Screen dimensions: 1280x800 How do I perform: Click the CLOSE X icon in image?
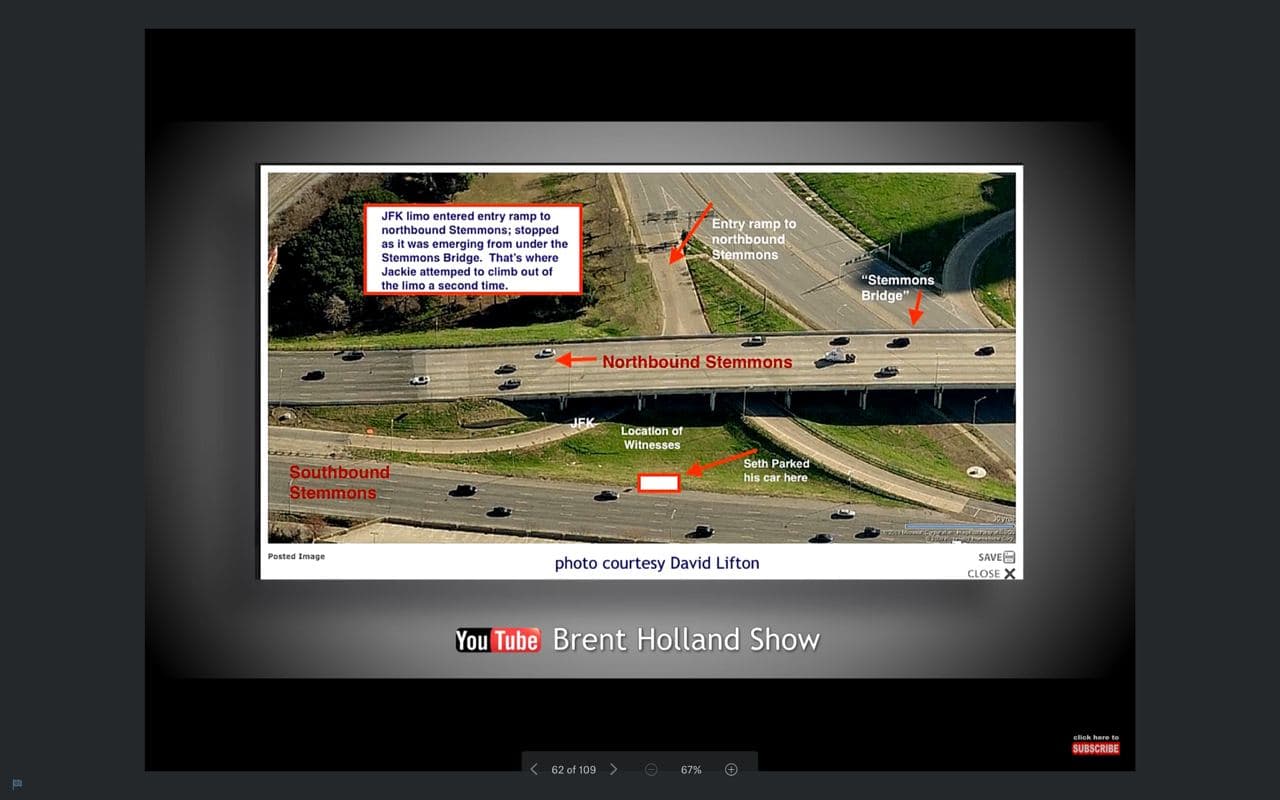(1009, 574)
